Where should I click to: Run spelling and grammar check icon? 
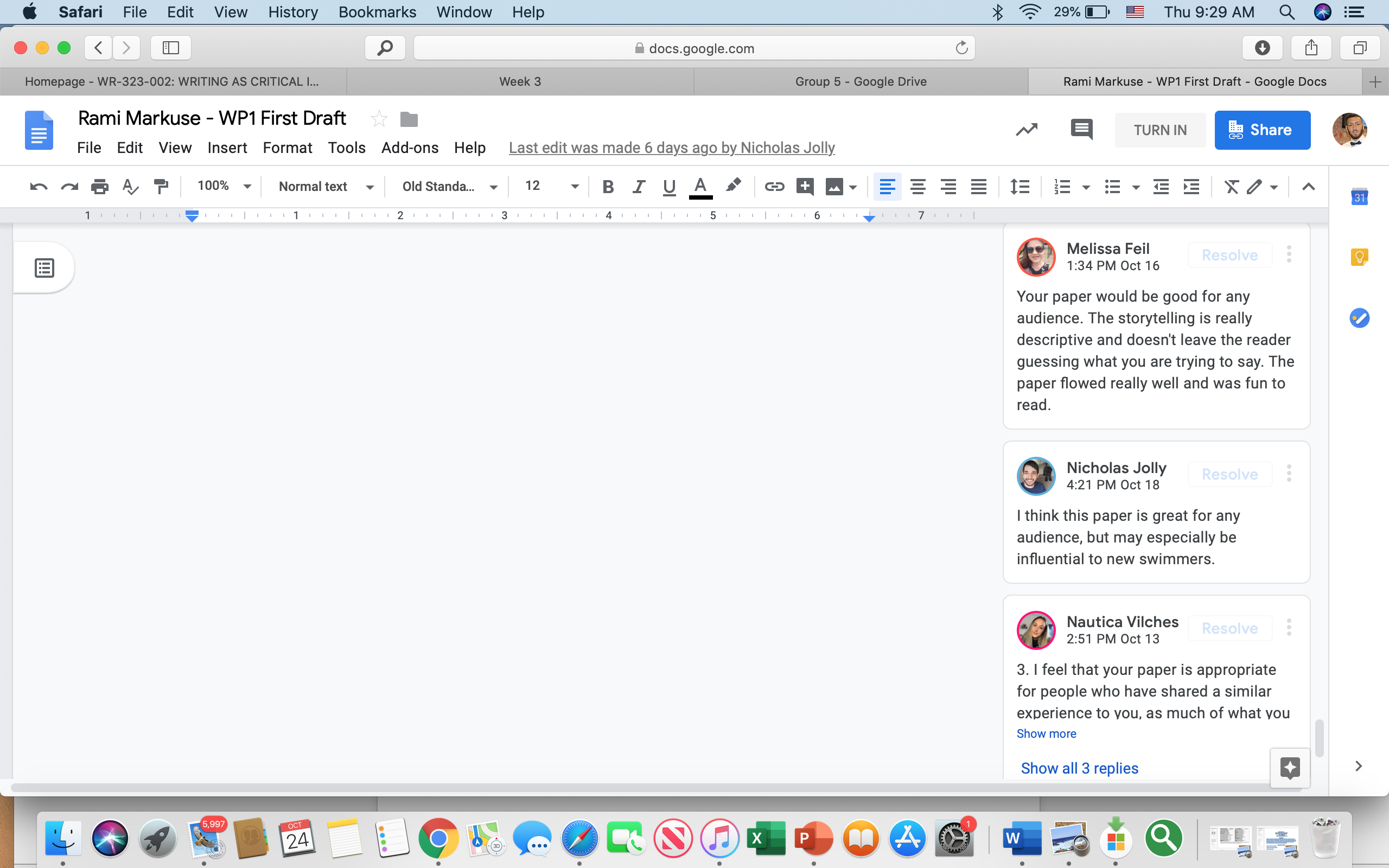point(130,187)
